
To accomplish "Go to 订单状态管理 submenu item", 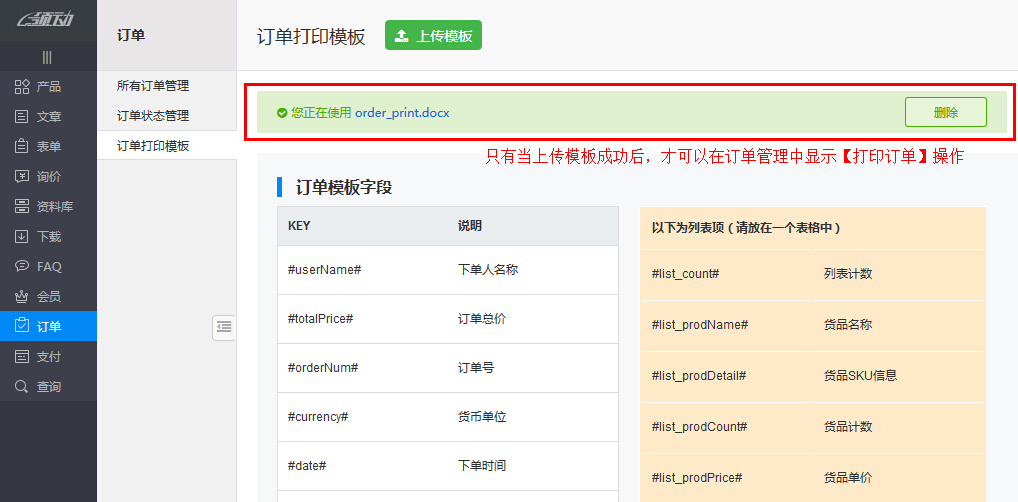I will [153, 116].
